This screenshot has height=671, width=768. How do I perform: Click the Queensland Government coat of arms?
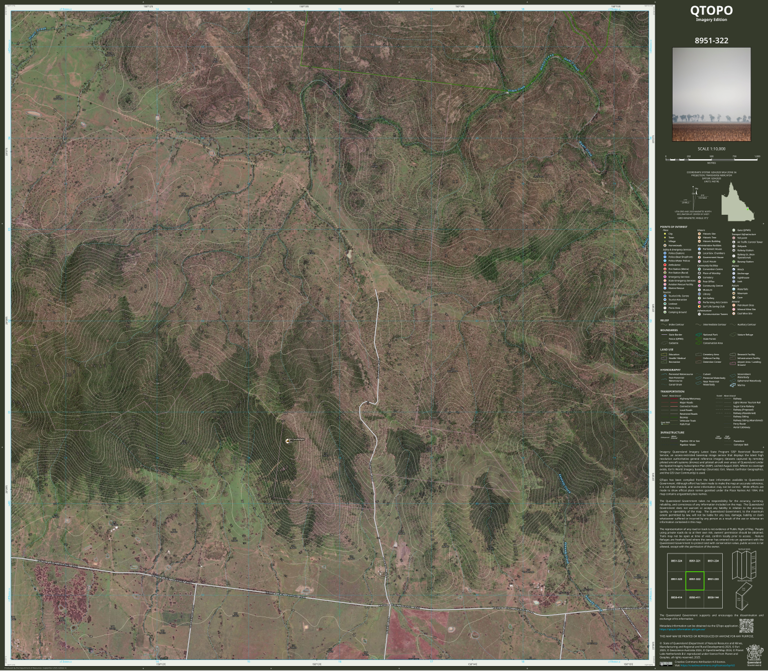click(x=755, y=654)
